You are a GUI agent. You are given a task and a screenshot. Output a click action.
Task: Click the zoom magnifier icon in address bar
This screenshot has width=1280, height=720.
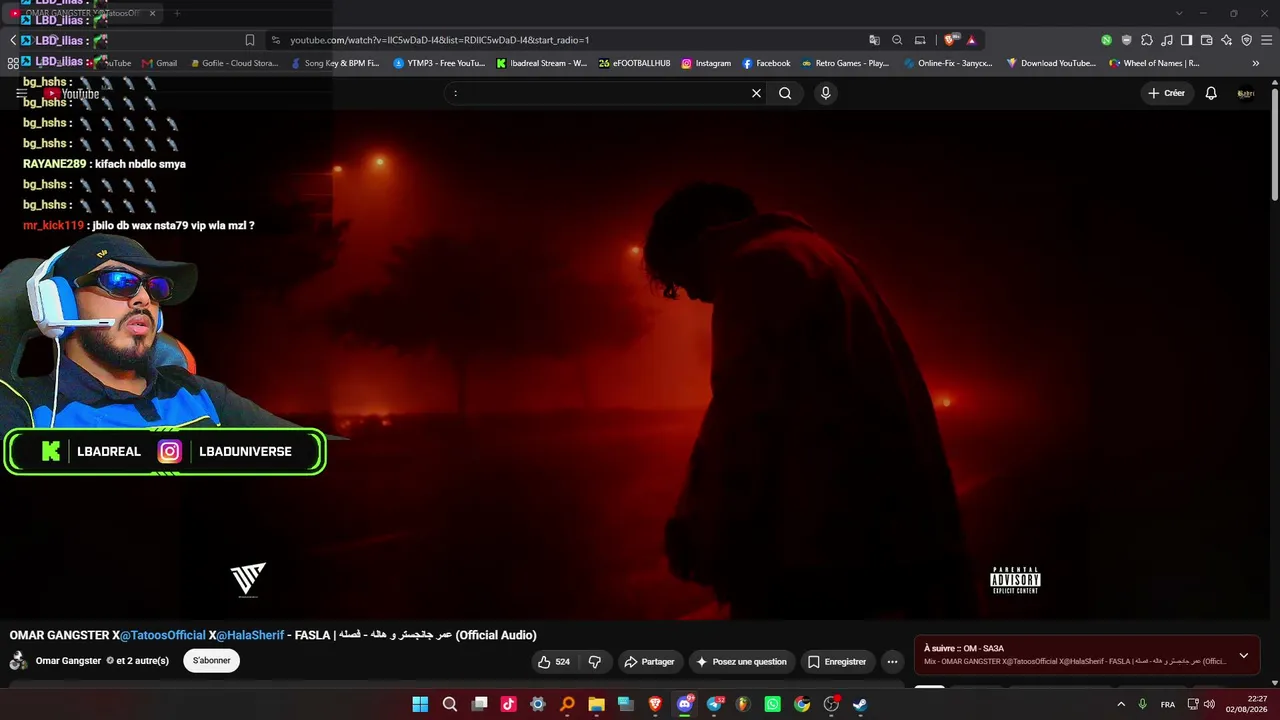point(897,40)
